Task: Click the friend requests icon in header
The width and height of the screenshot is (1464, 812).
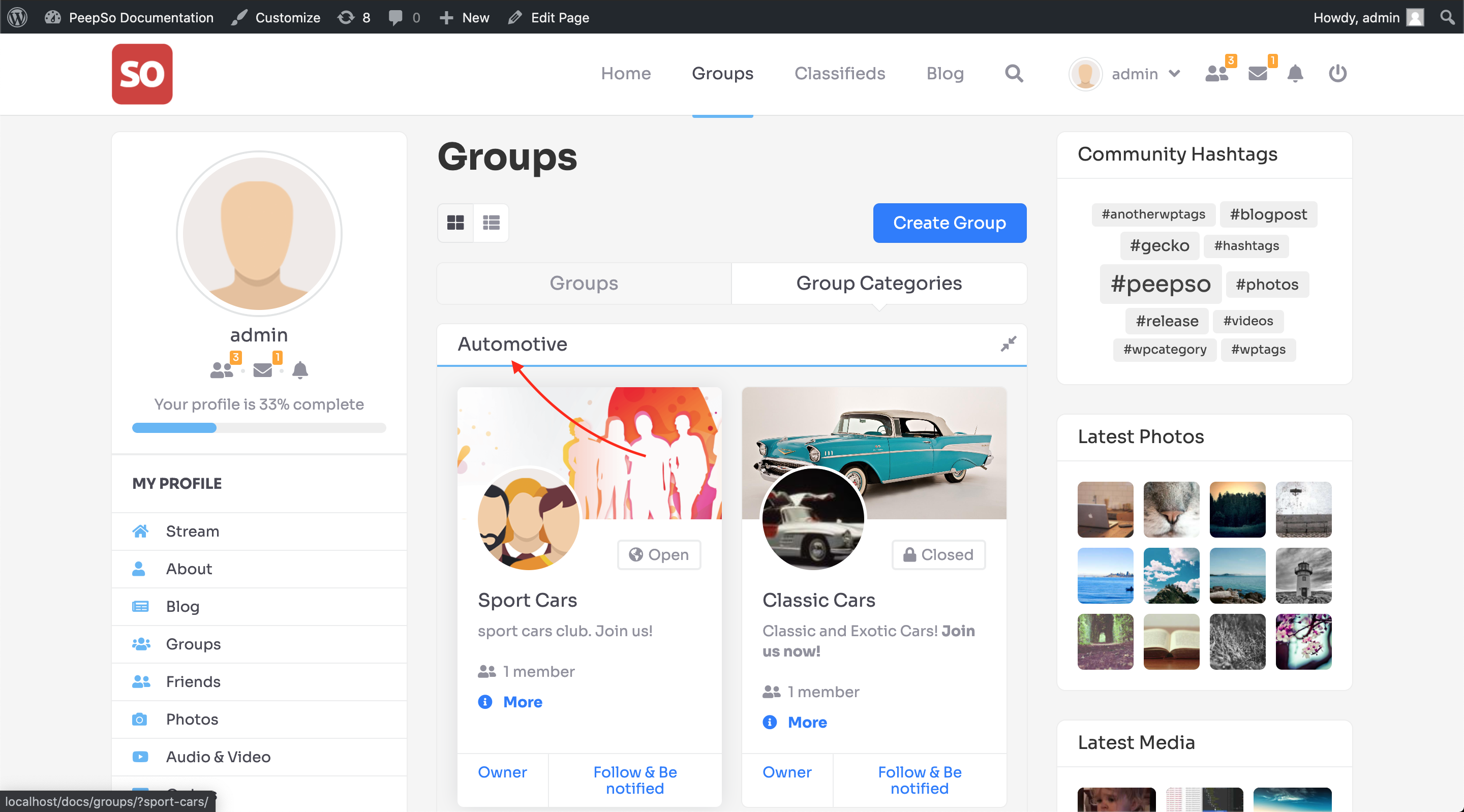Action: click(1217, 73)
